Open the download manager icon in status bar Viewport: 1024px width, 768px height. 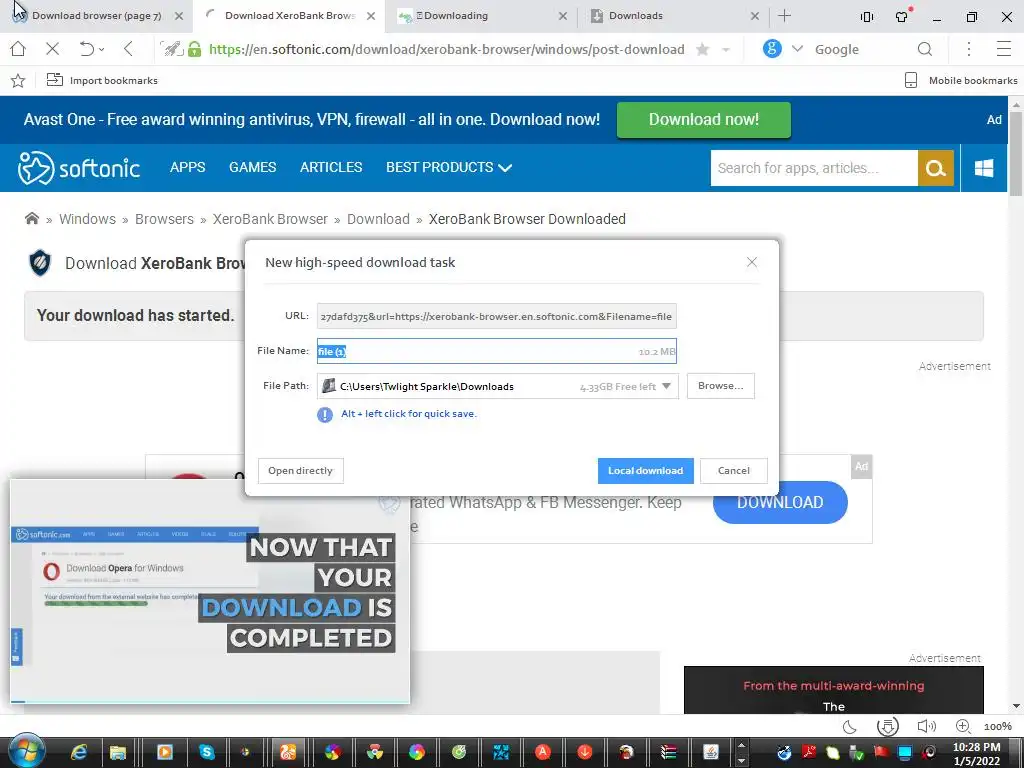(887, 726)
